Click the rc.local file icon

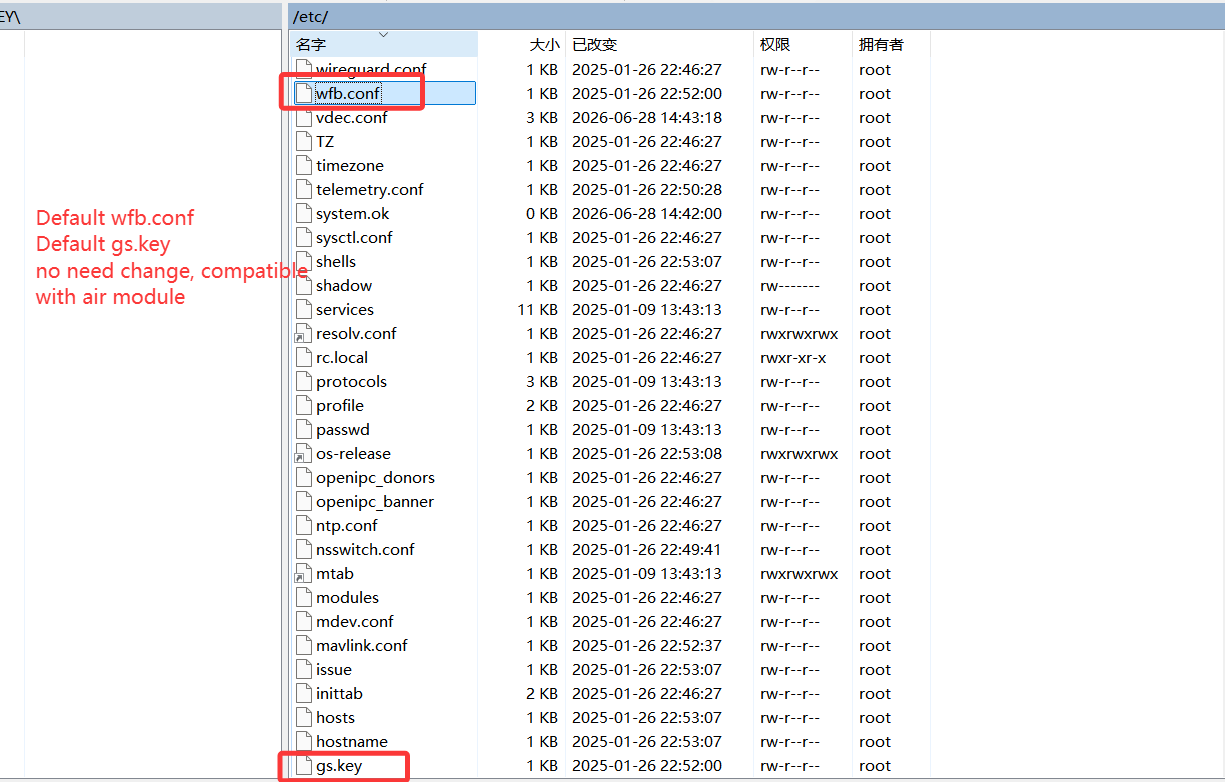click(304, 357)
